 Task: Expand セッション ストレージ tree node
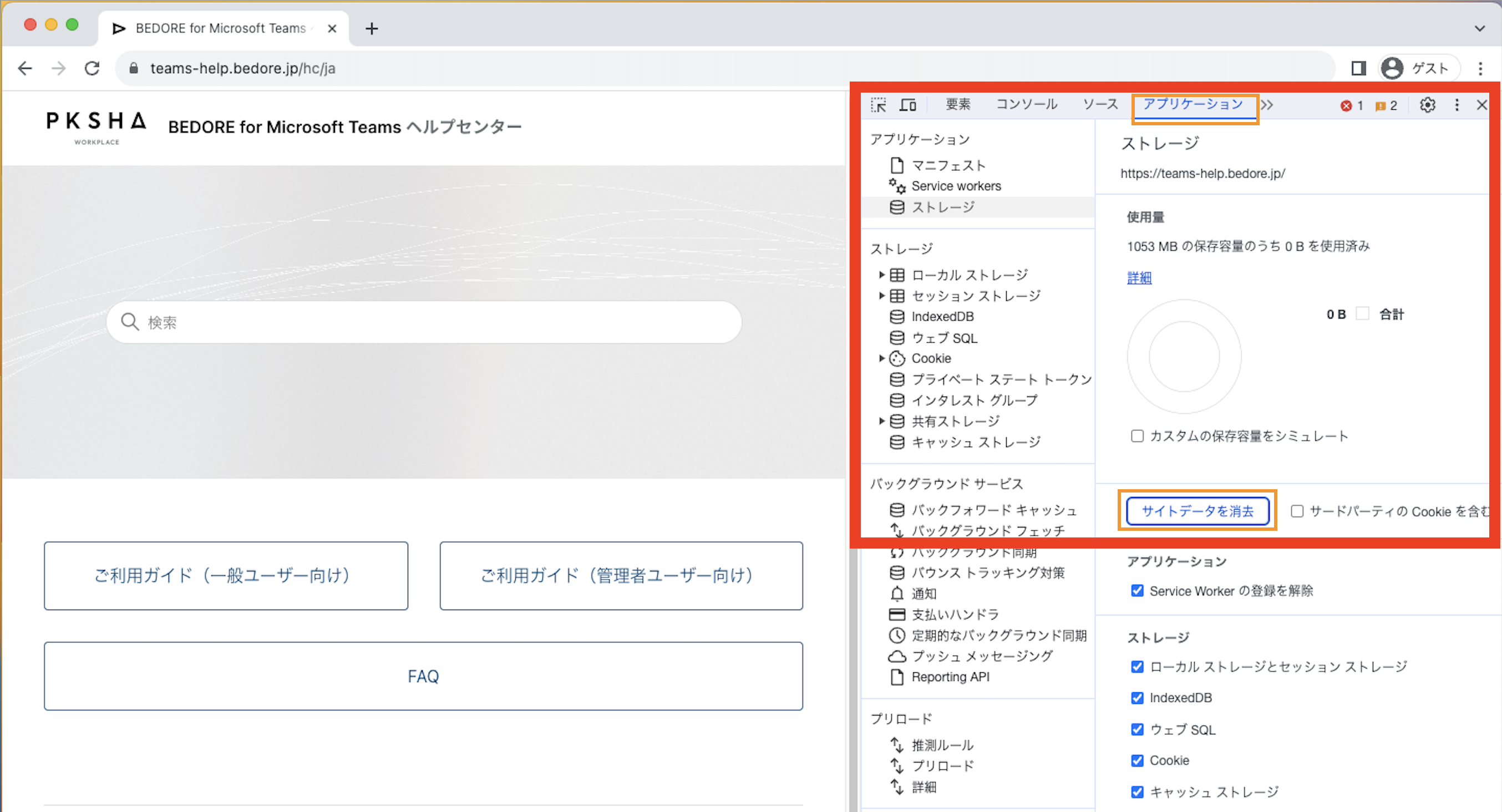click(x=881, y=296)
